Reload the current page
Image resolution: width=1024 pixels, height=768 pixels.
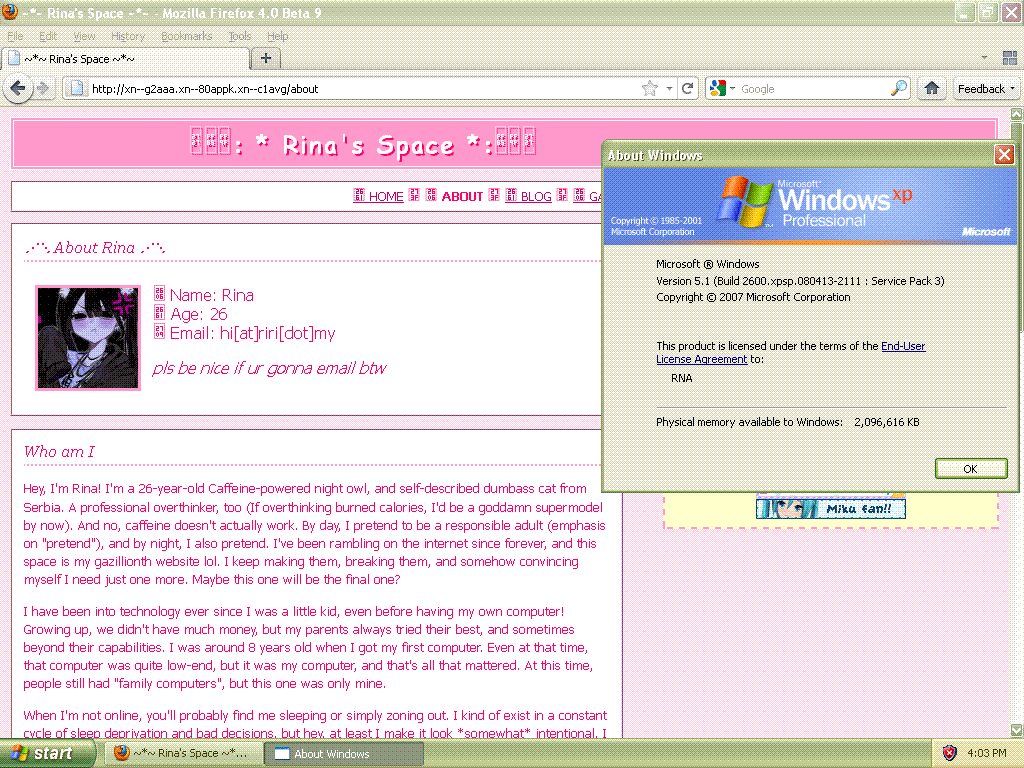point(687,88)
